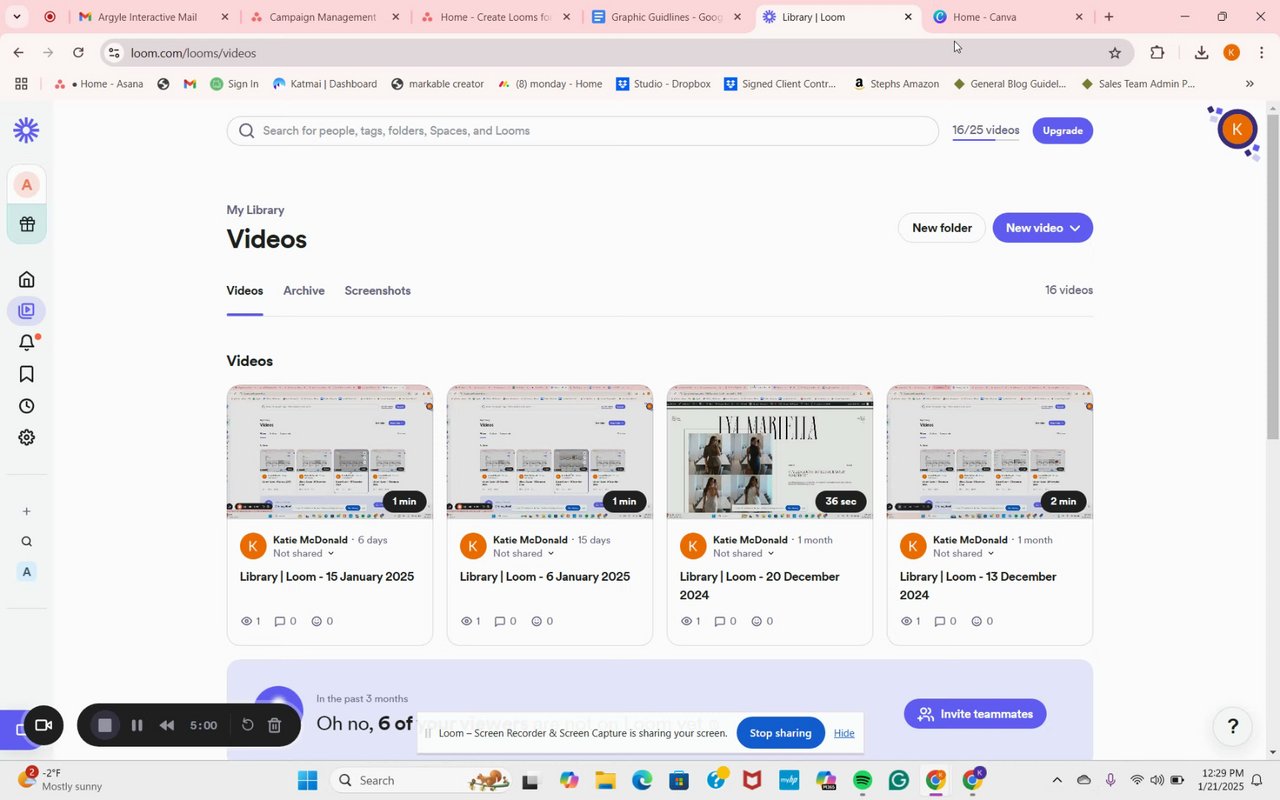Switch to the Campaign Management tab
The image size is (1280, 800).
[x=324, y=17]
